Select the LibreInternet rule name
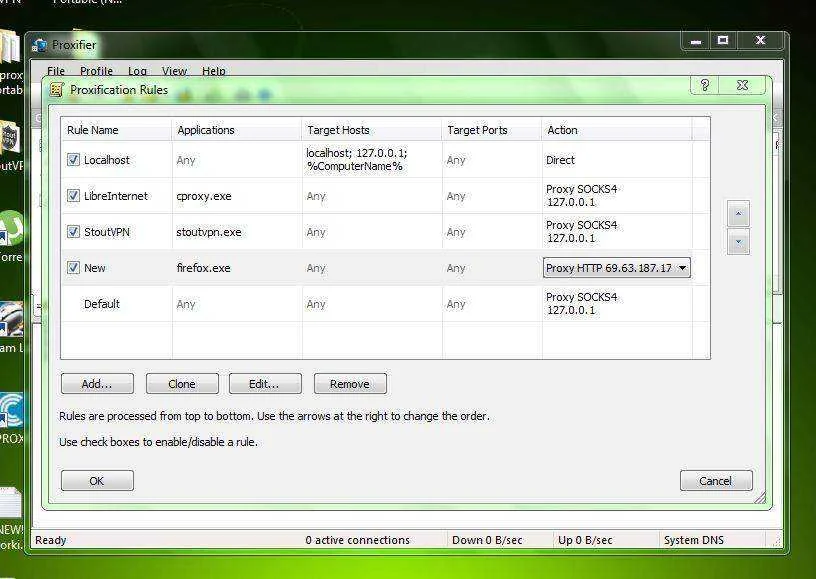Viewport: 816px width, 579px height. point(116,196)
